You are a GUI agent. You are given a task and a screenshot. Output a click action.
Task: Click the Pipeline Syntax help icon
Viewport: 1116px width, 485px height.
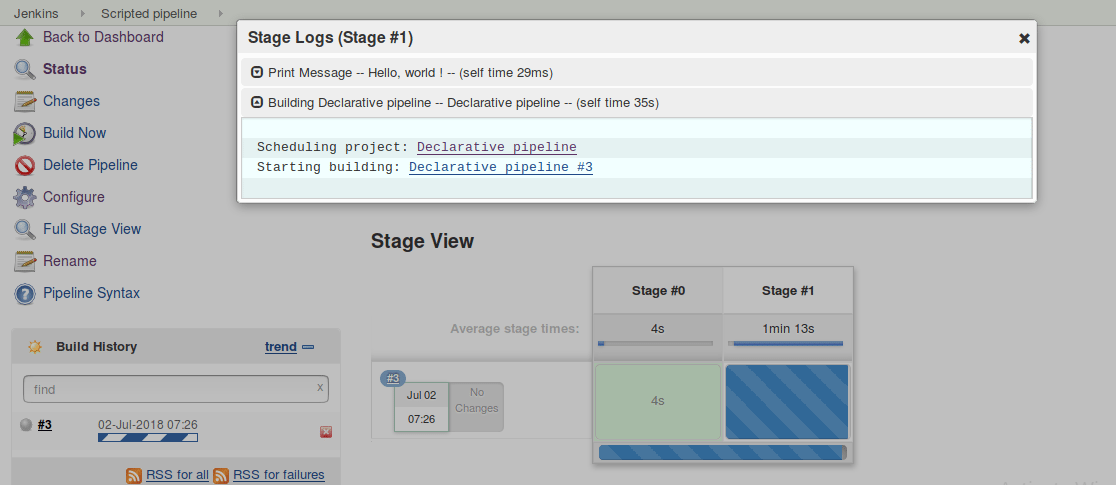coord(24,293)
